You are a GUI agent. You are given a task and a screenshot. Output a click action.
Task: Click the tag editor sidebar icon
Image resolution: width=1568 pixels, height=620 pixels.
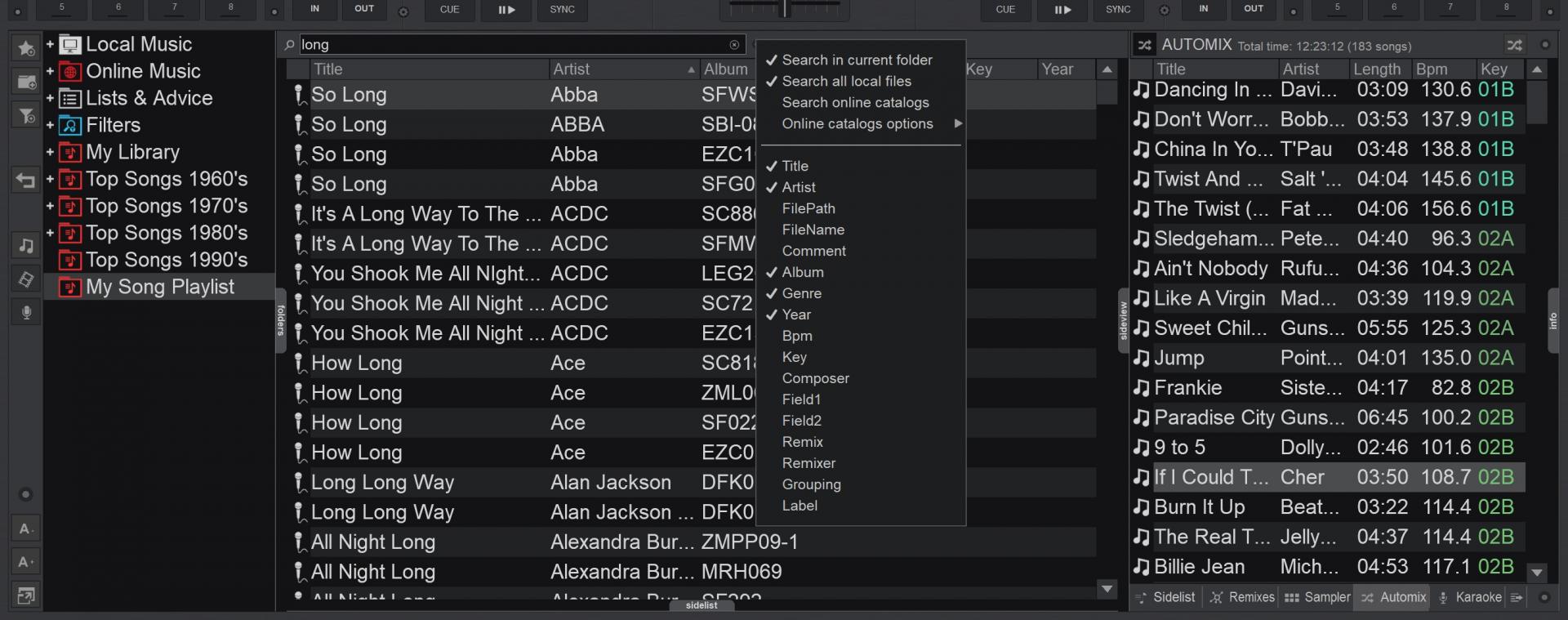click(26, 279)
